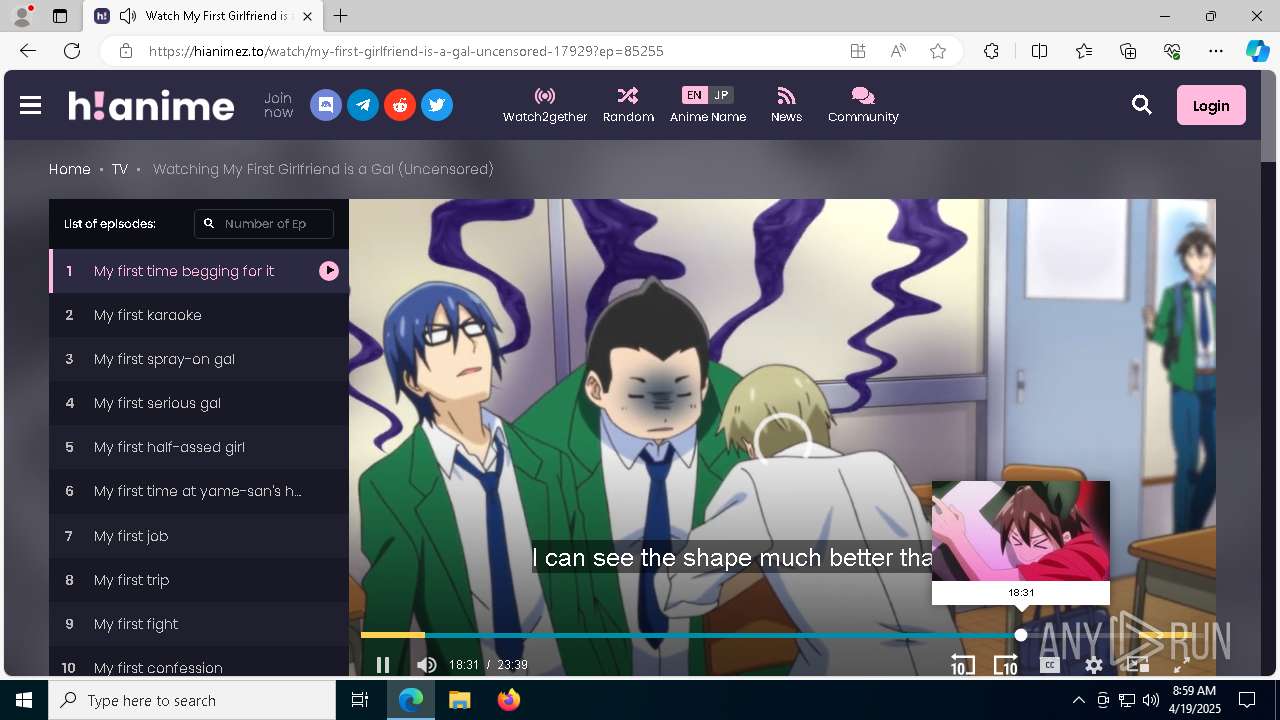Select episode 7 My first job
This screenshot has height=720, width=1280.
(199, 536)
